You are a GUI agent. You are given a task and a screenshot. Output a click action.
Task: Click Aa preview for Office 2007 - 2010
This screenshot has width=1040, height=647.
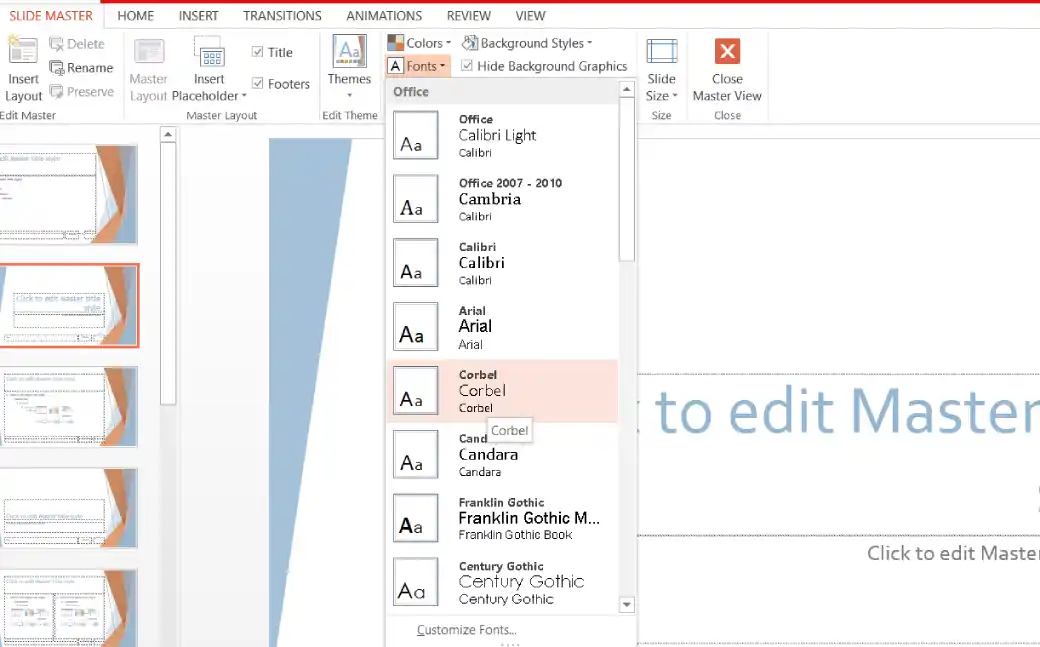(x=415, y=199)
